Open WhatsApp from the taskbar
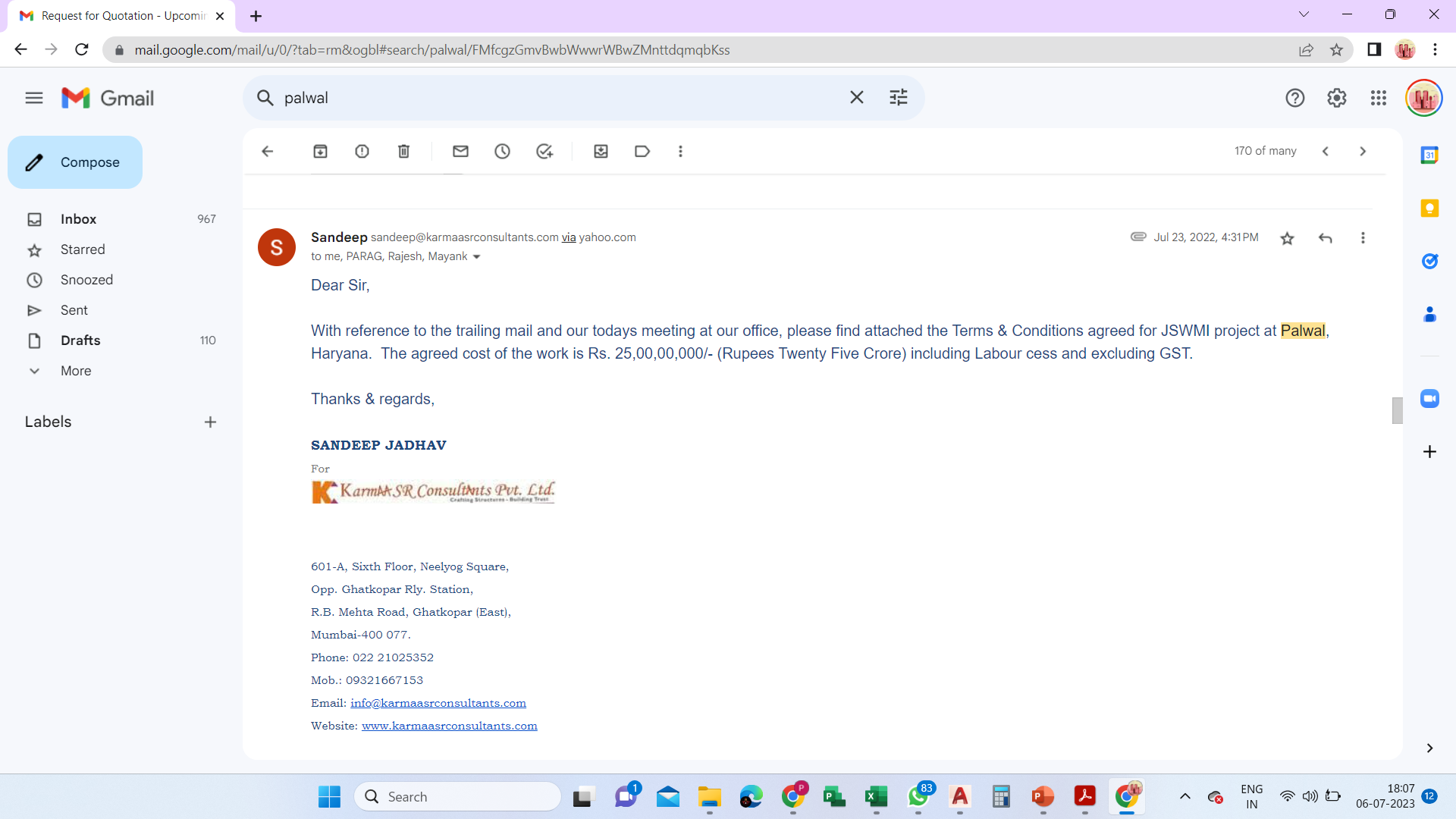The width and height of the screenshot is (1456, 819). 918,796
